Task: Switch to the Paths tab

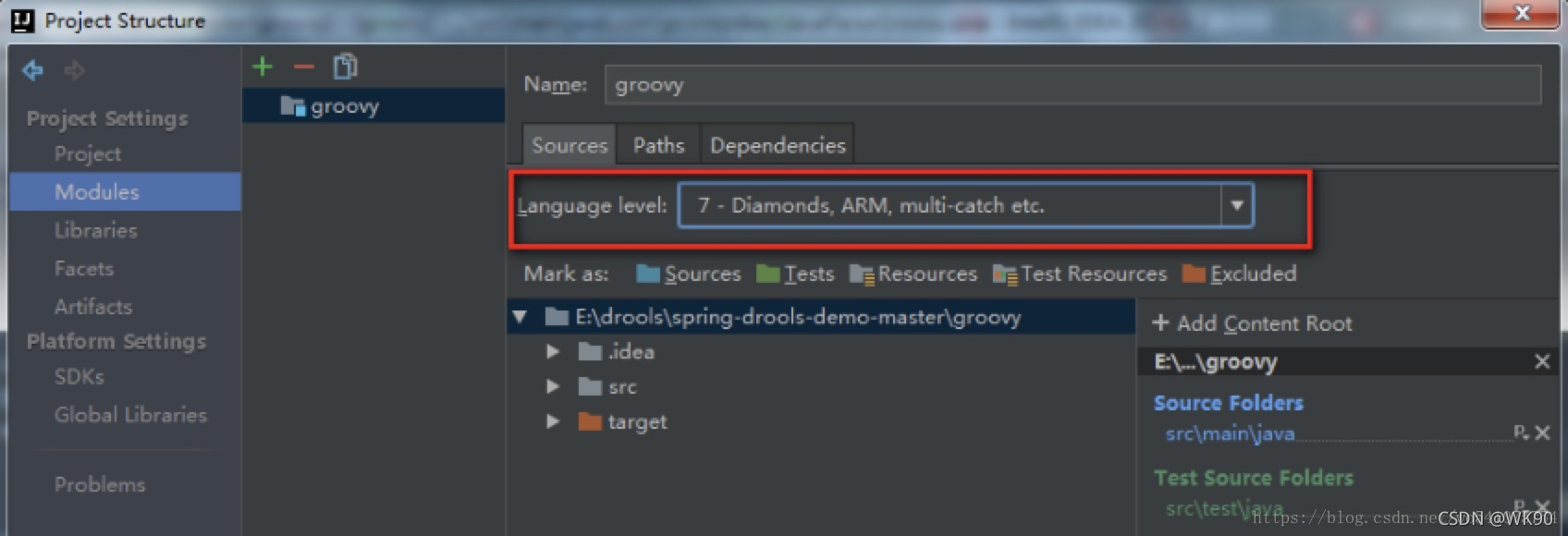Action: (x=658, y=145)
